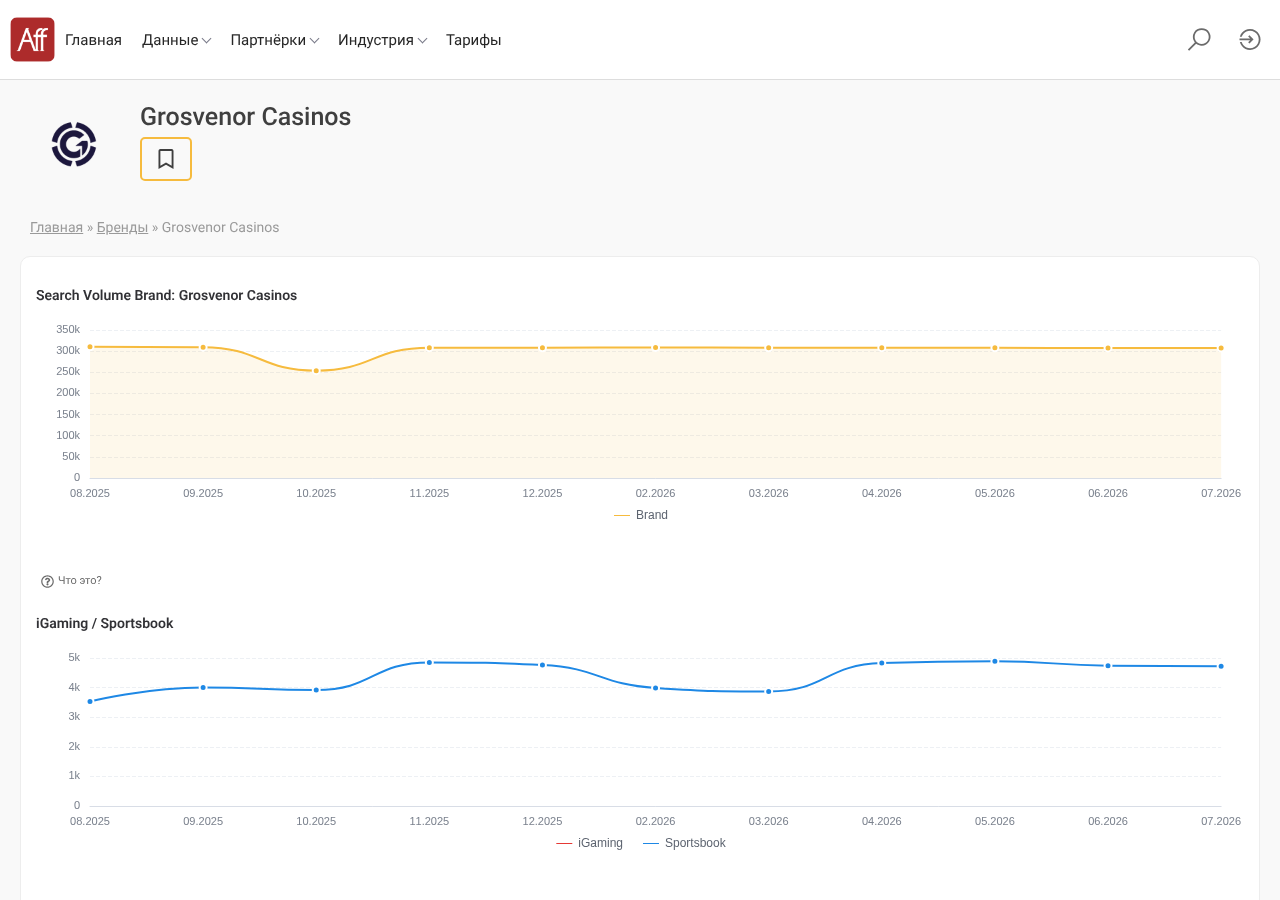Click the Grosvenor Casinos brand logo
The width and height of the screenshot is (1280, 900).
(74, 144)
